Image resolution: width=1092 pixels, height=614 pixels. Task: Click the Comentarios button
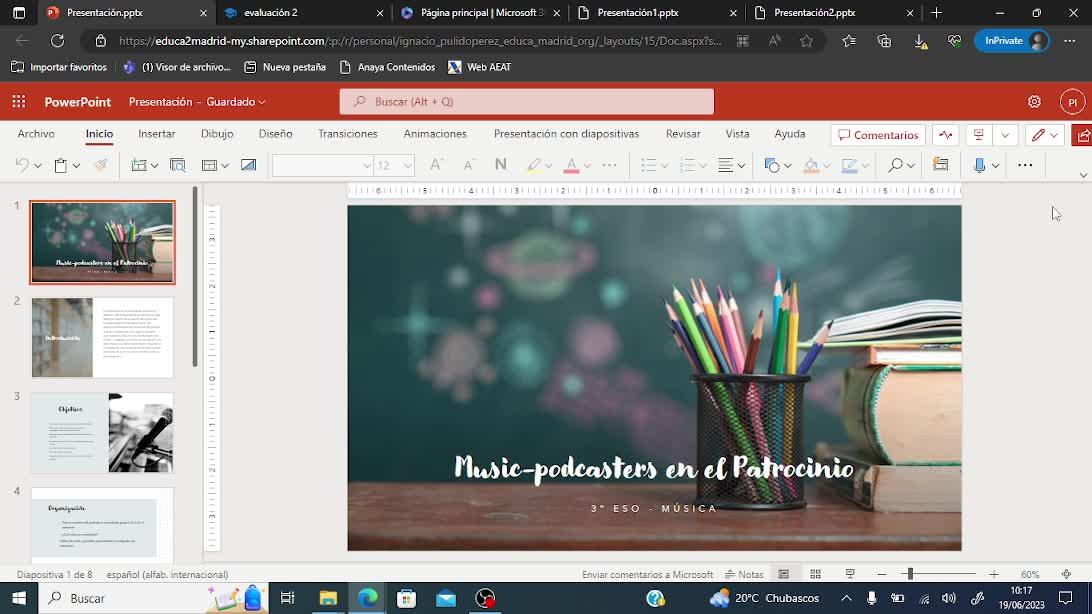pos(878,135)
